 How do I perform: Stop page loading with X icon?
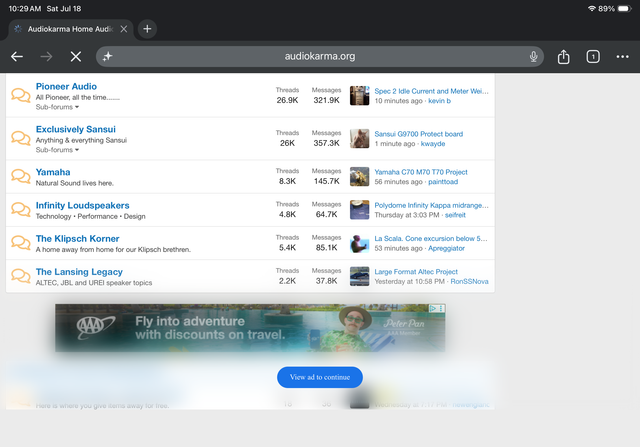point(76,56)
